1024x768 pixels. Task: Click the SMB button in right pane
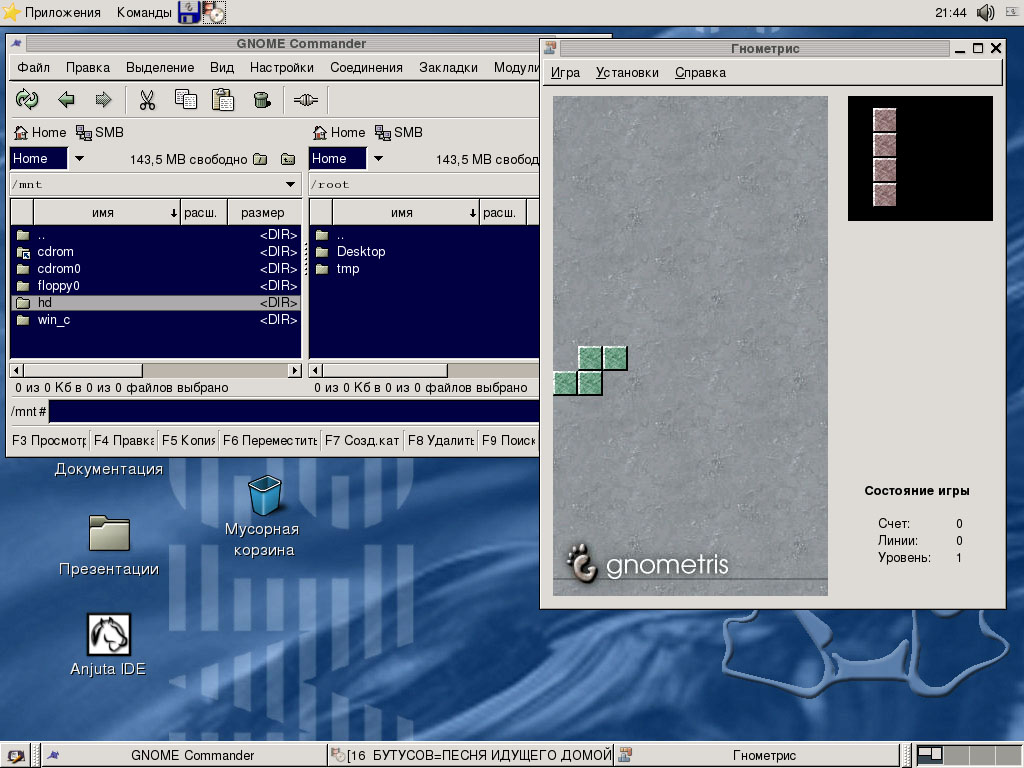[399, 133]
